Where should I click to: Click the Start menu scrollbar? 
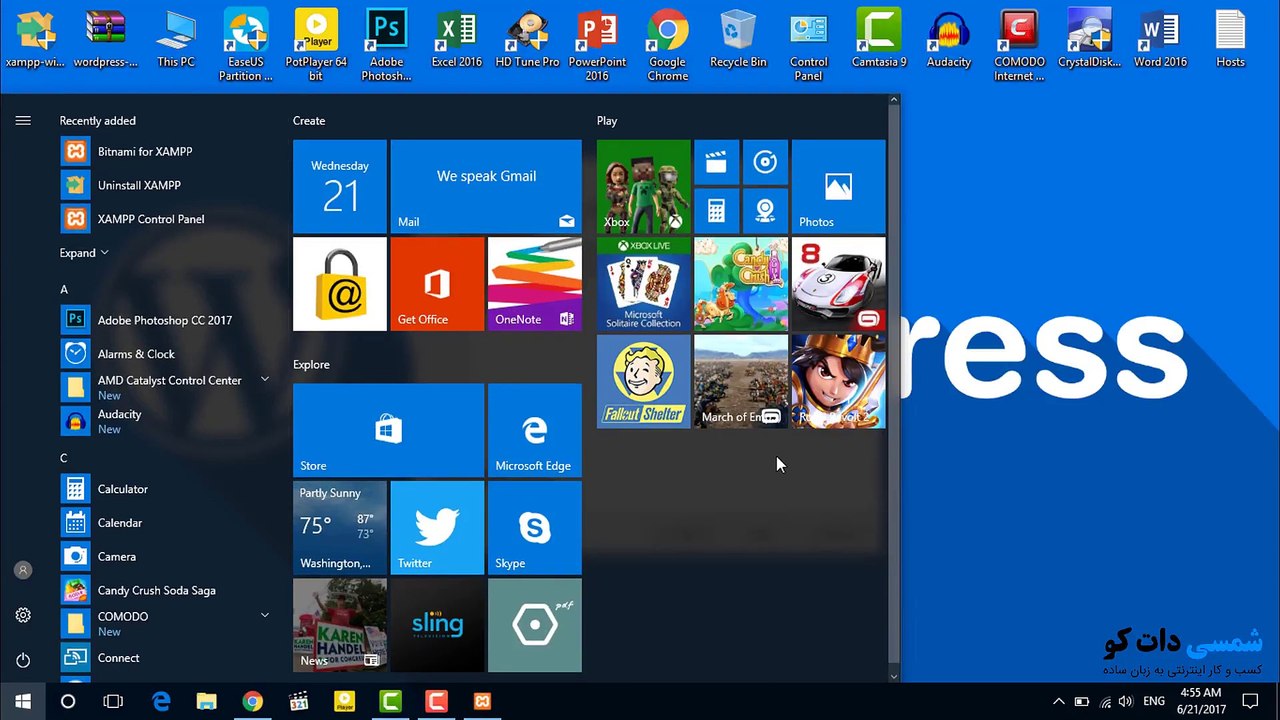(894, 387)
